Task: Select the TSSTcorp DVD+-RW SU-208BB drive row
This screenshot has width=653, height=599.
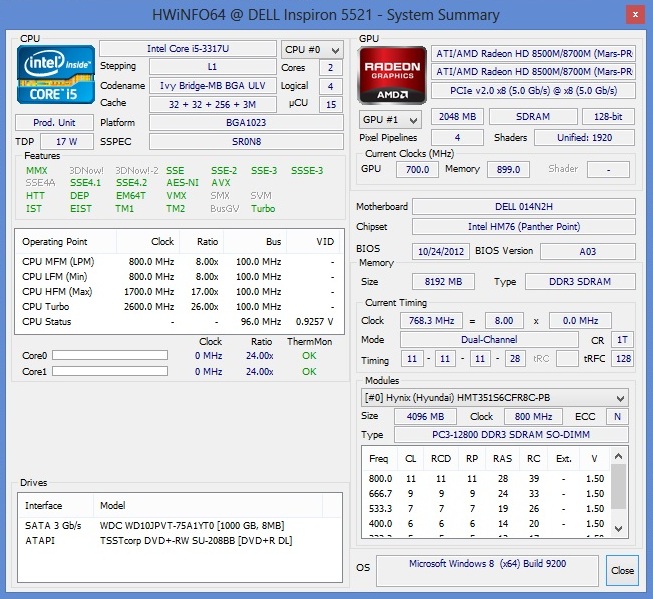Action: click(x=180, y=541)
